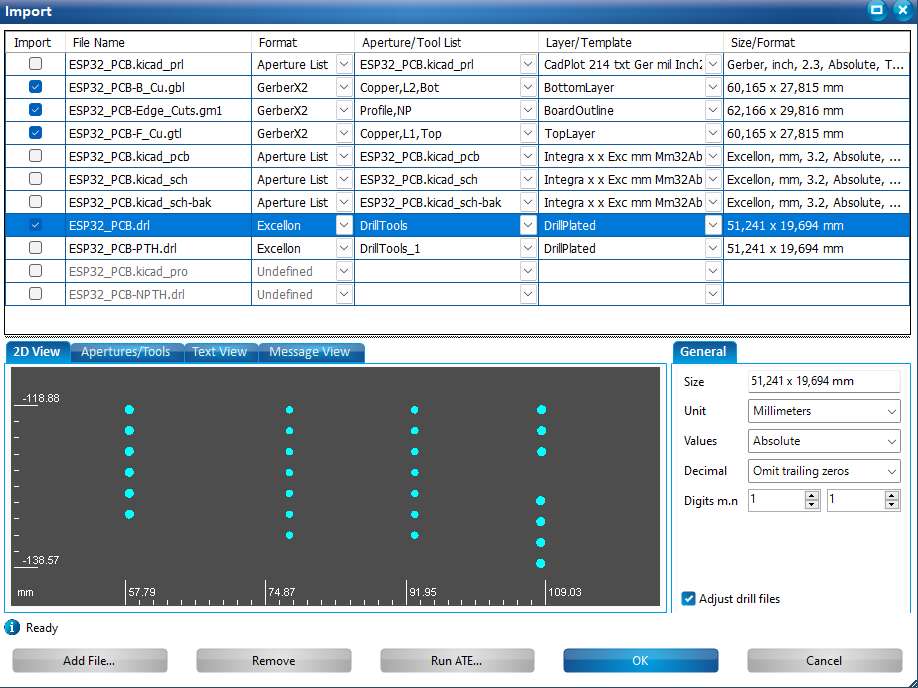
Task: Click the Run ATE... button
Action: pyautogui.click(x=457, y=660)
